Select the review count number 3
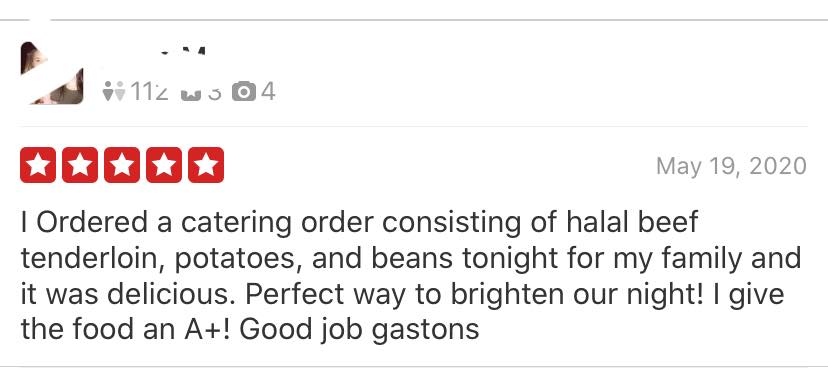 (214, 92)
